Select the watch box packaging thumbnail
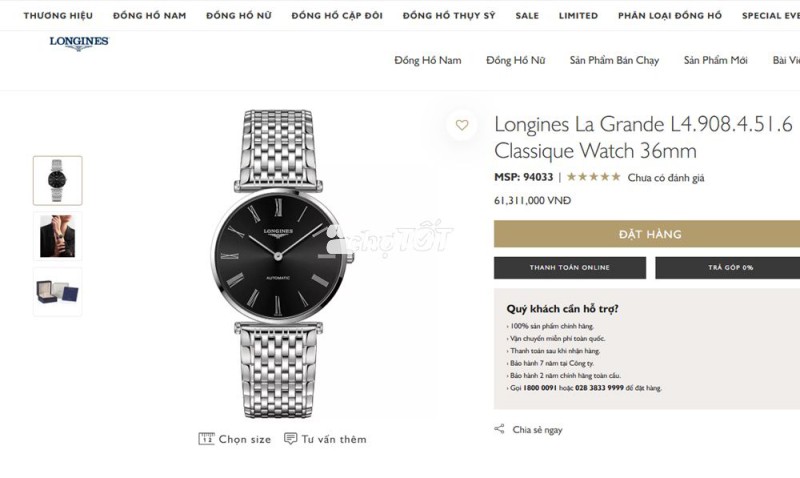The image size is (800, 478). pos(58,292)
